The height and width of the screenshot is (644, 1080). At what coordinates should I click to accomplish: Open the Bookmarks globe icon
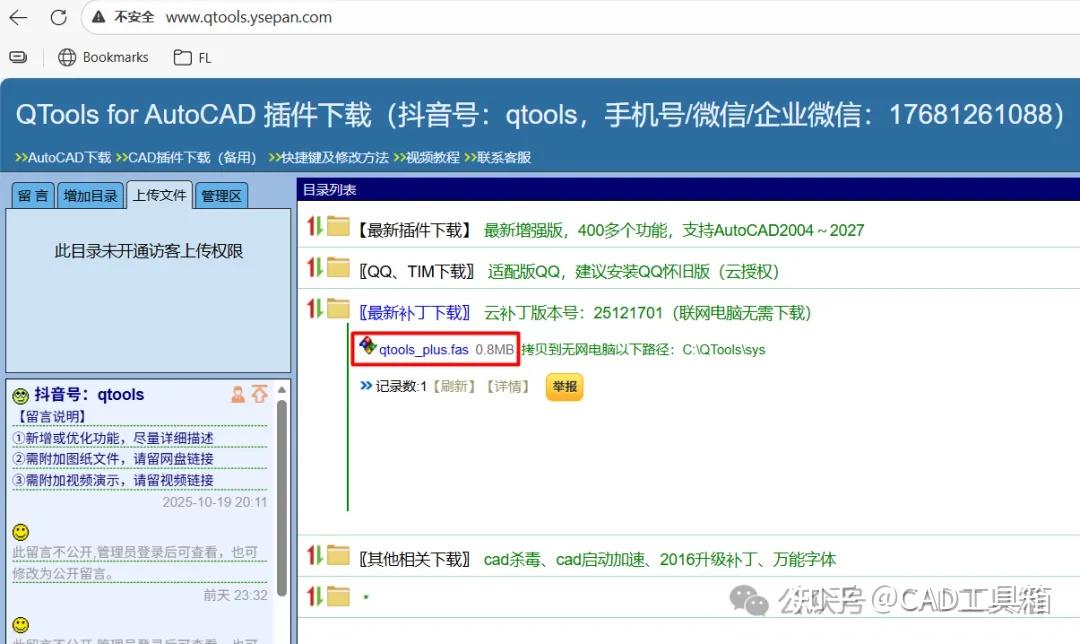coord(67,57)
